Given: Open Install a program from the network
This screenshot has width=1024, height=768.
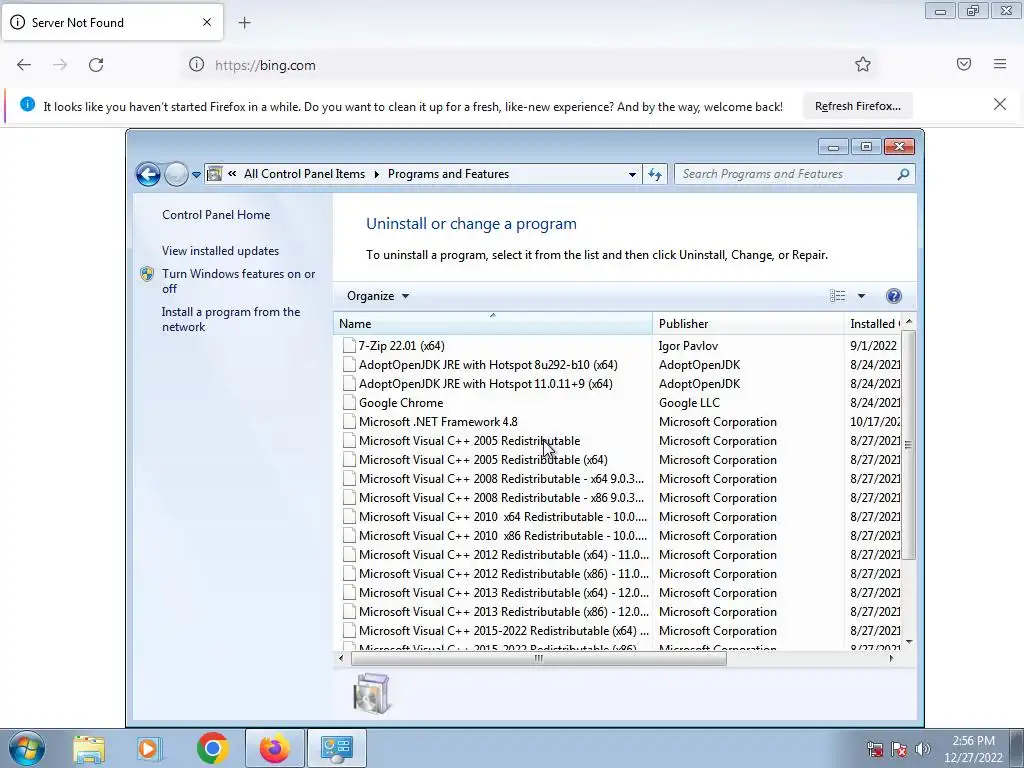Looking at the screenshot, I should pos(231,319).
